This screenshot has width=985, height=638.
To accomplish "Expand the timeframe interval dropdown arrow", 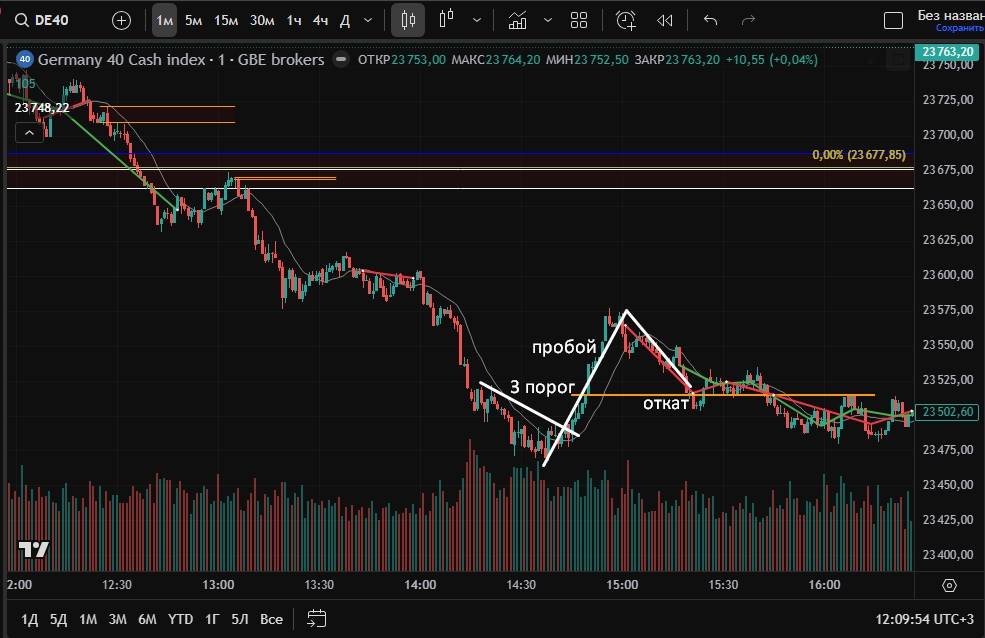I will (370, 20).
